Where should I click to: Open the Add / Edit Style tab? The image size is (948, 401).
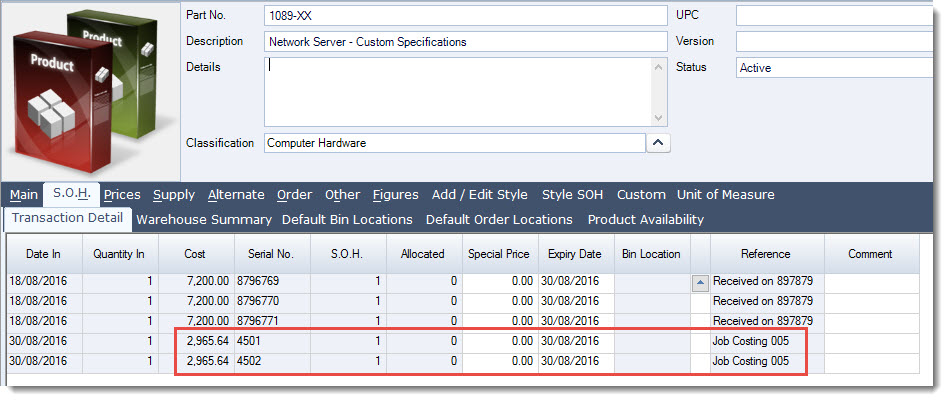pyautogui.click(x=479, y=195)
